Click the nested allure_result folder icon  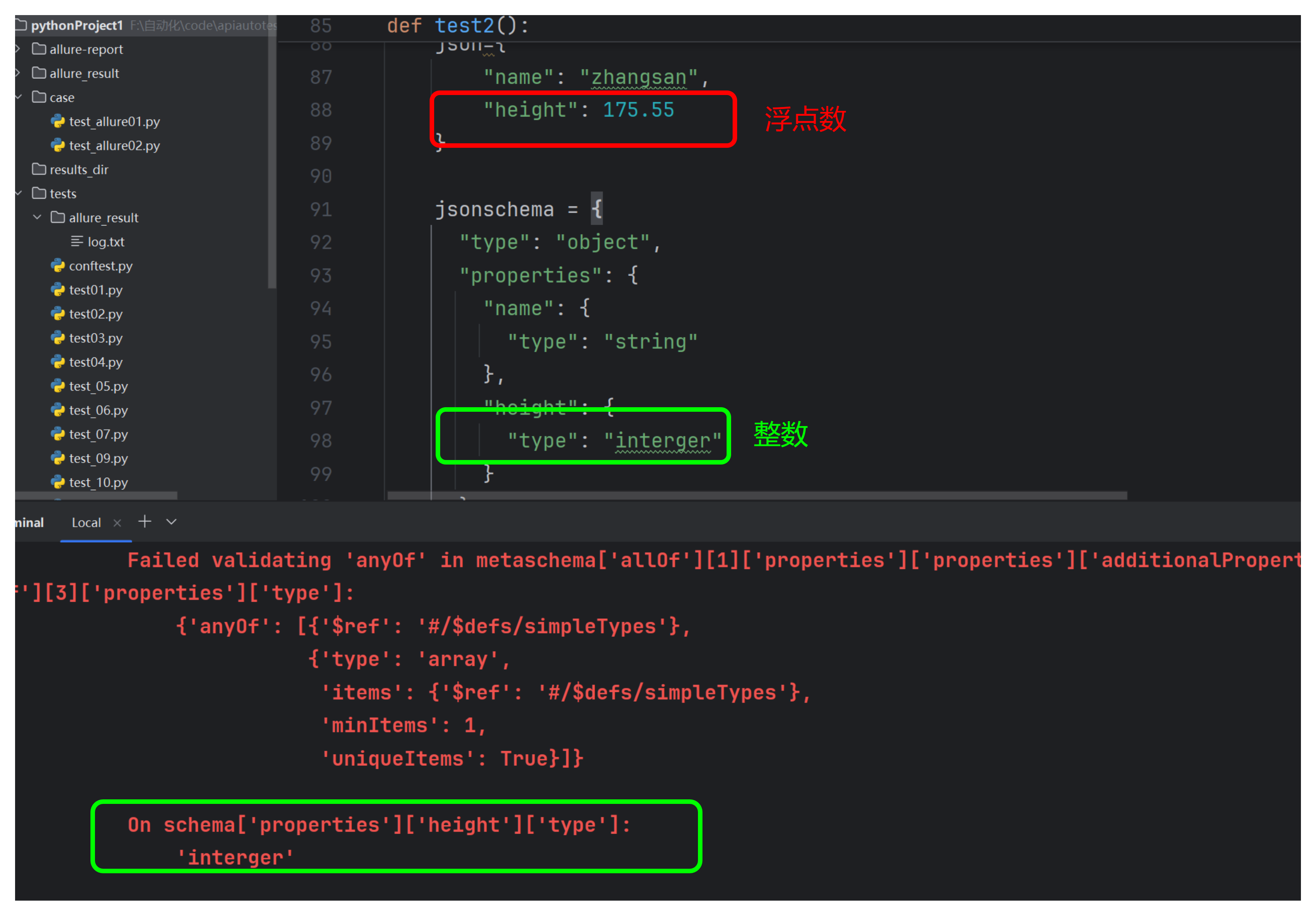[58, 217]
